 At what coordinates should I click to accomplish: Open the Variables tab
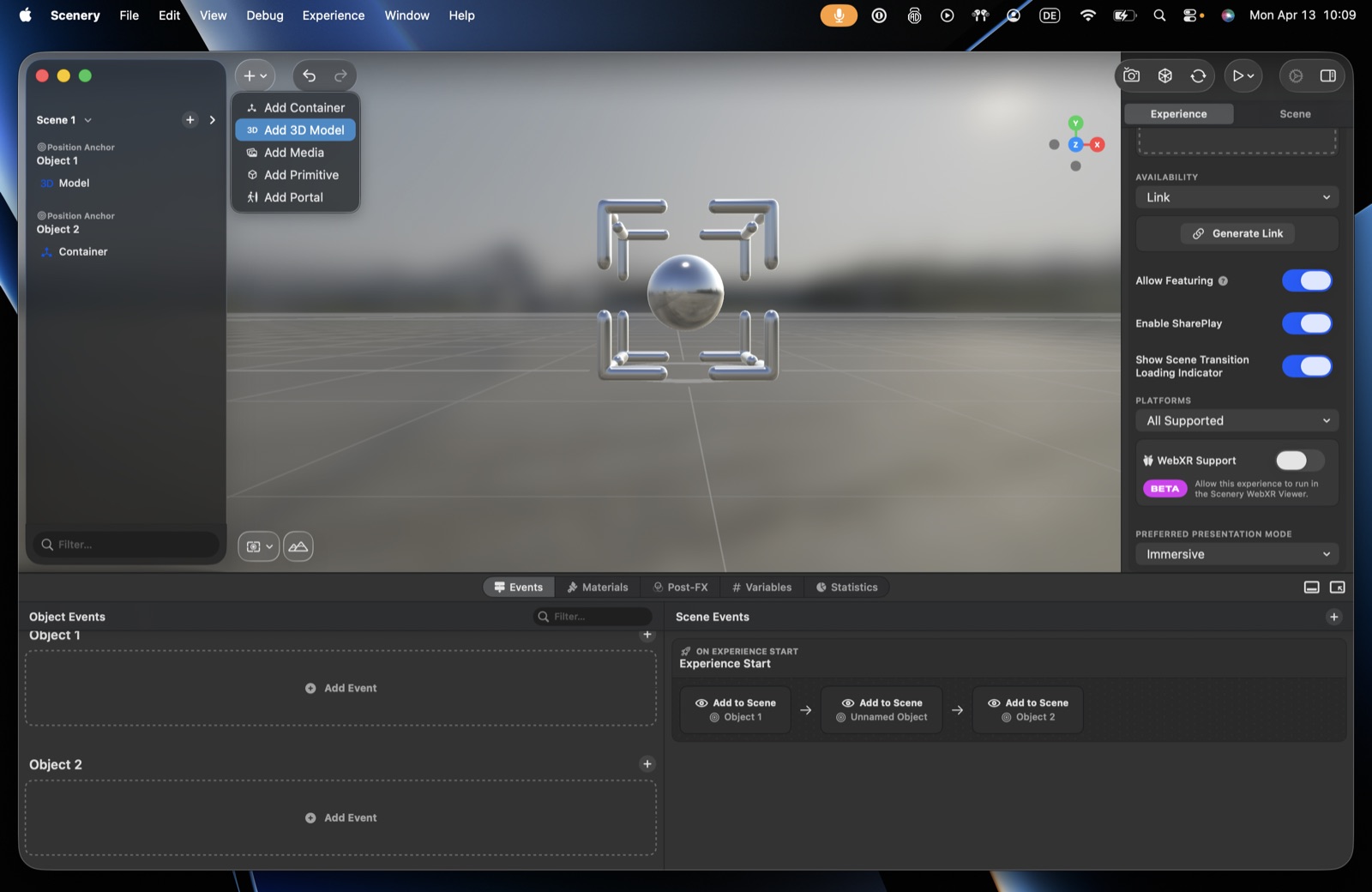click(761, 588)
